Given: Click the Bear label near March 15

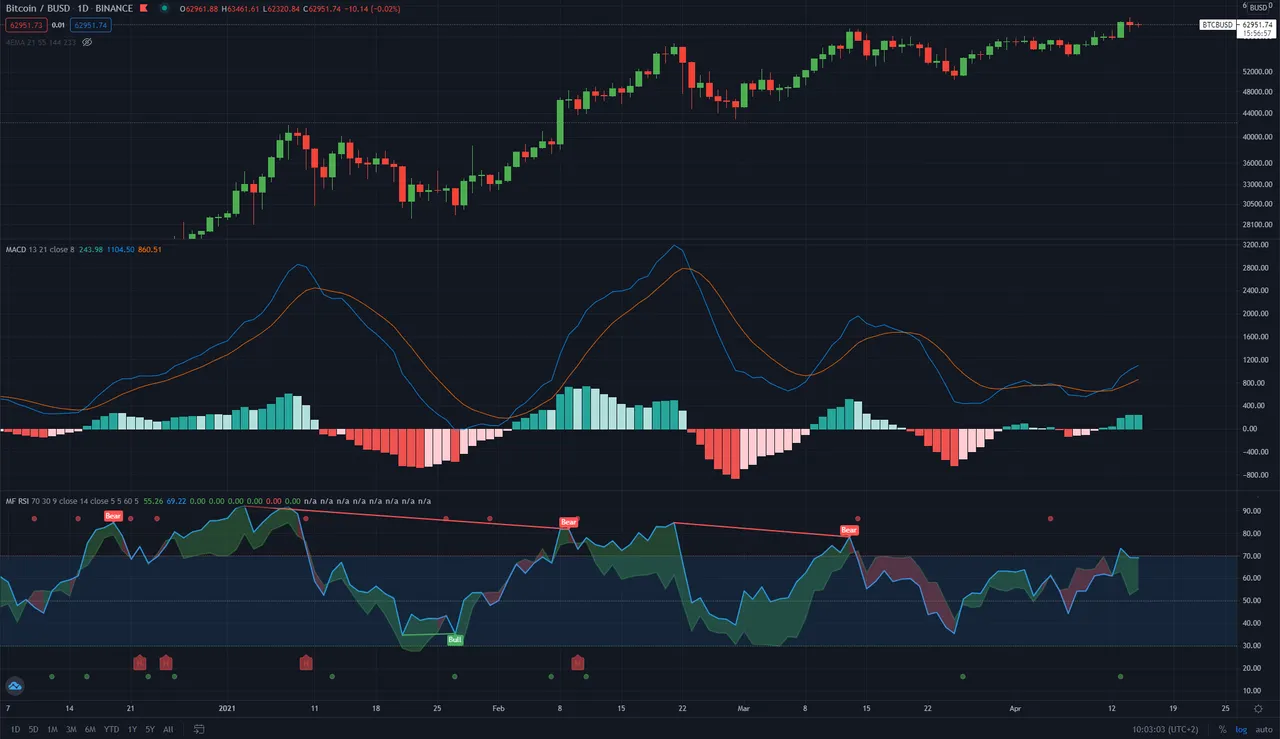Looking at the screenshot, I should pos(849,530).
